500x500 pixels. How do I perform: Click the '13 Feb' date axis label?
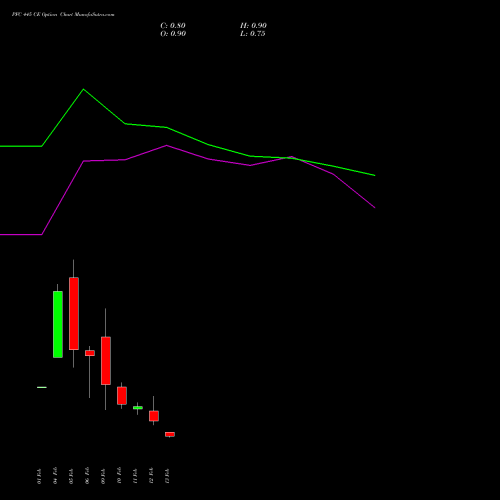tap(167, 476)
